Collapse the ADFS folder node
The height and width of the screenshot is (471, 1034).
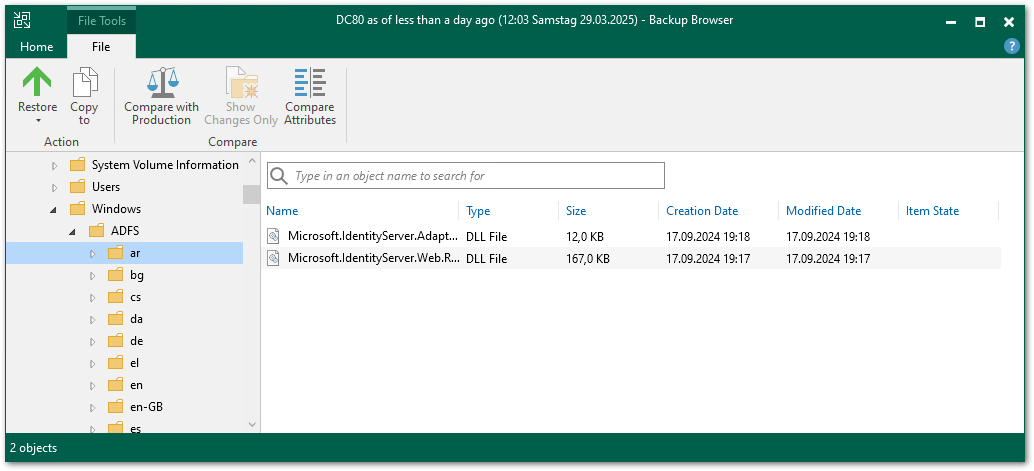pyautogui.click(x=73, y=232)
